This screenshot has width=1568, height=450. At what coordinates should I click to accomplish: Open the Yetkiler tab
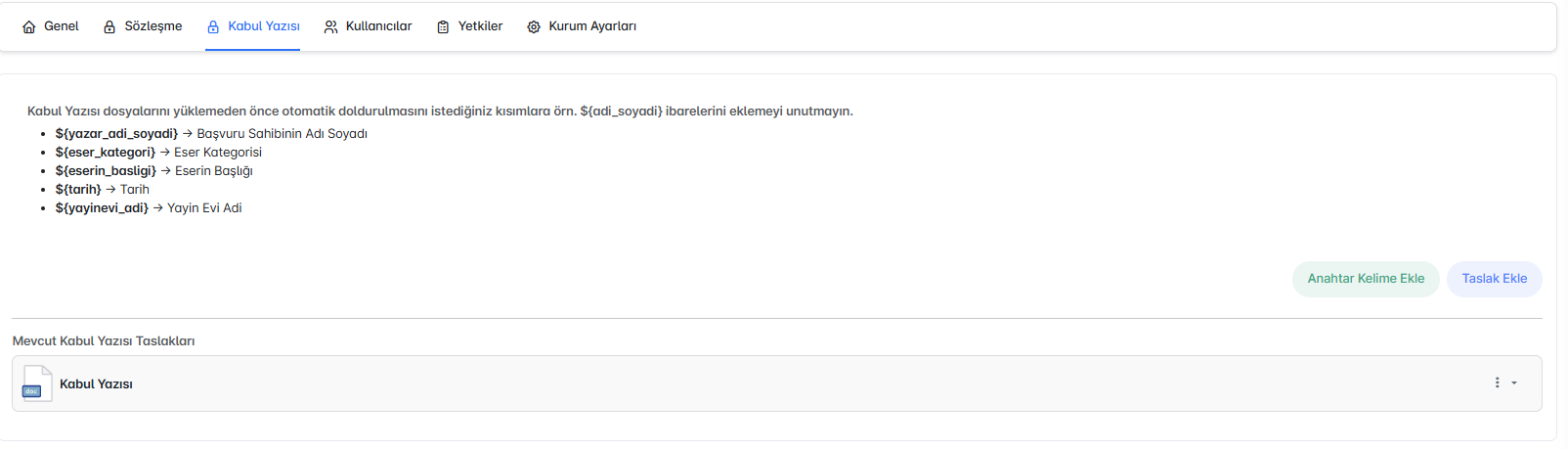point(480,26)
